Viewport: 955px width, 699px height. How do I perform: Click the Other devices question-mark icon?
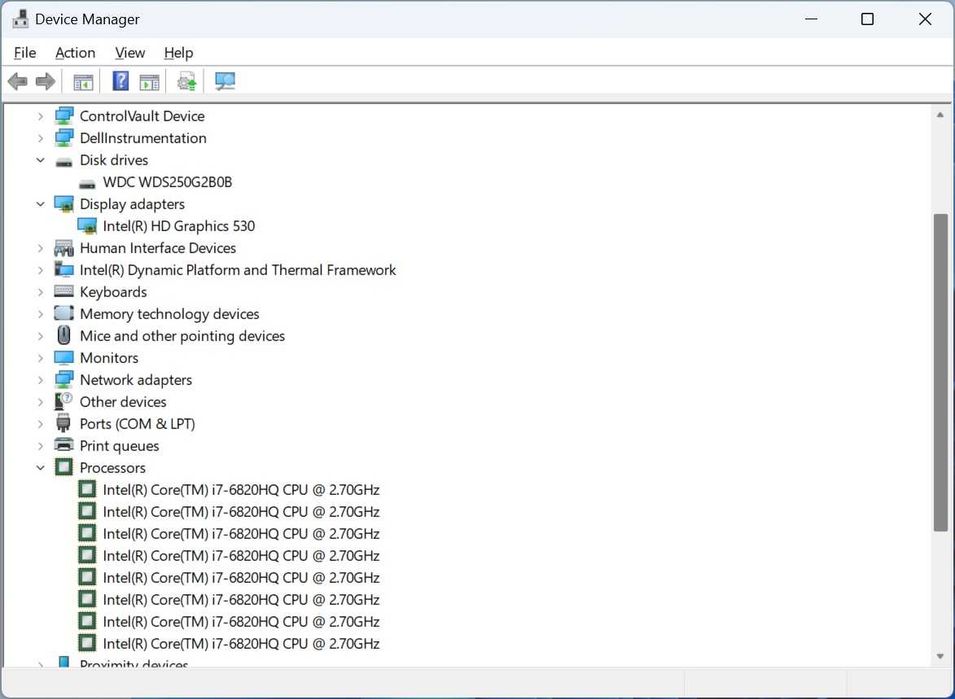point(64,401)
